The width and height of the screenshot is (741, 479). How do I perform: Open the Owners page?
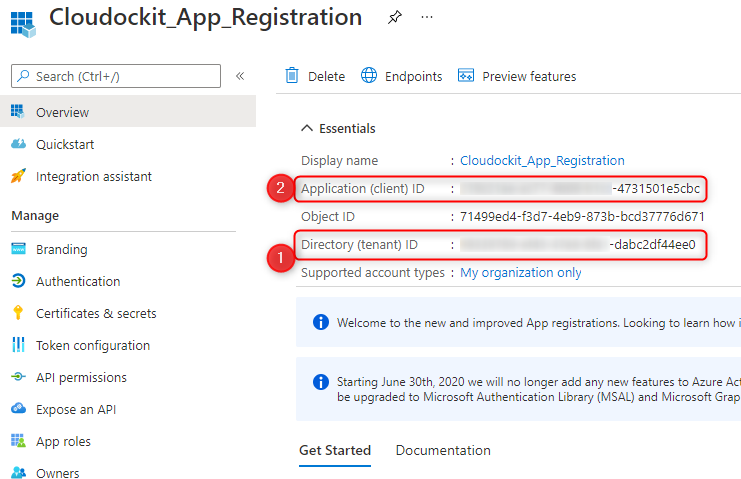click(x=58, y=473)
